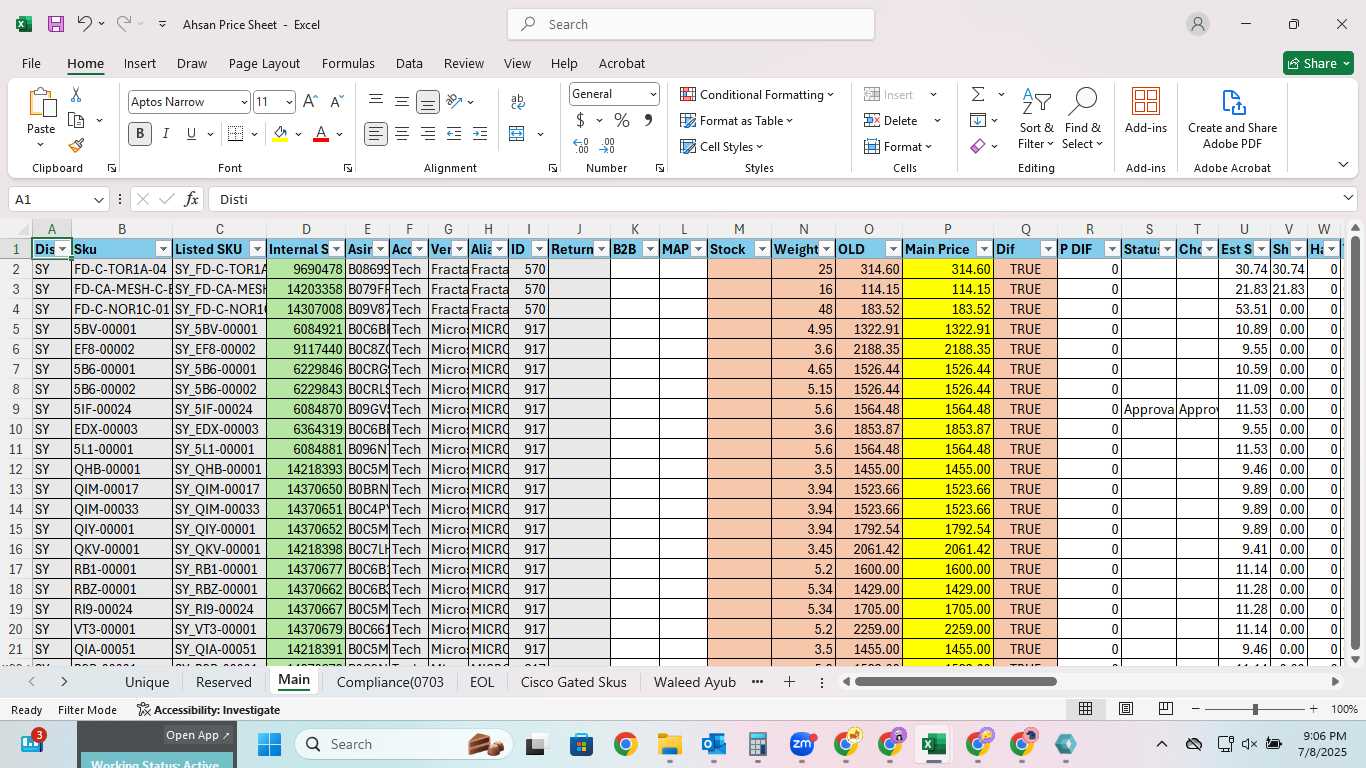
Task: Click the Decrease Decimal icon
Action: click(609, 146)
